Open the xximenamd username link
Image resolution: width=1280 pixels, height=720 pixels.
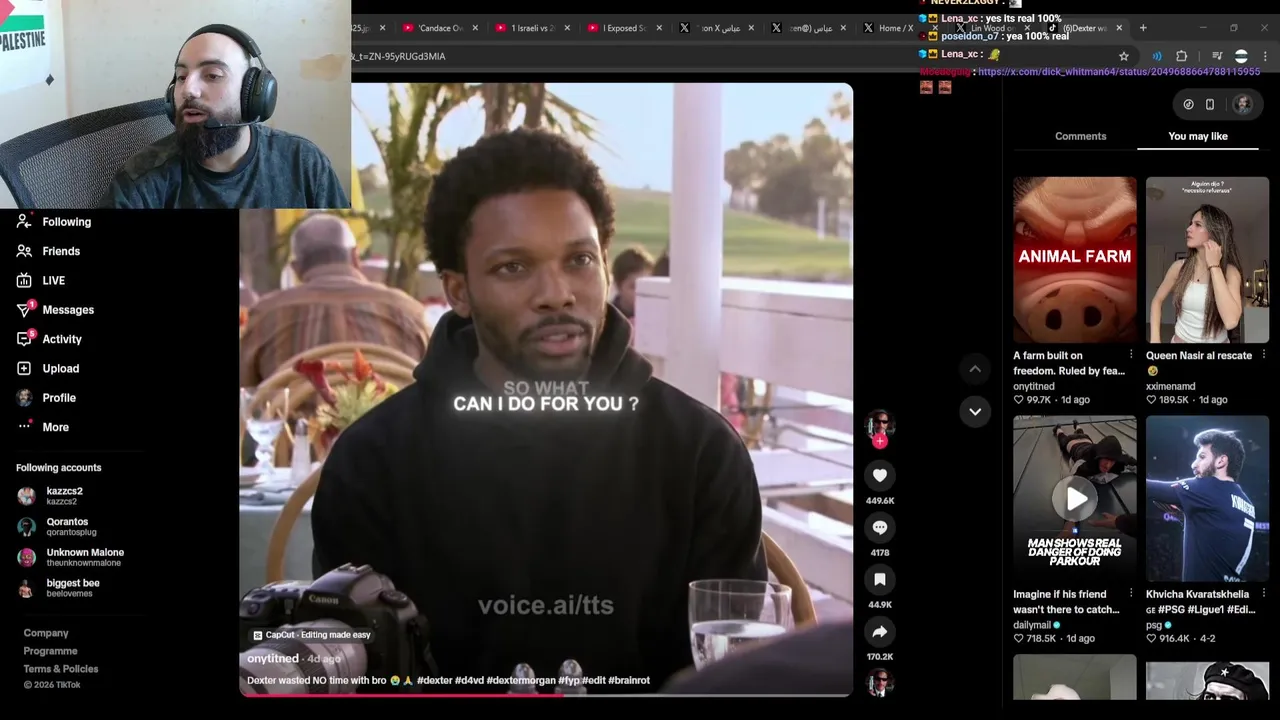pos(1170,386)
